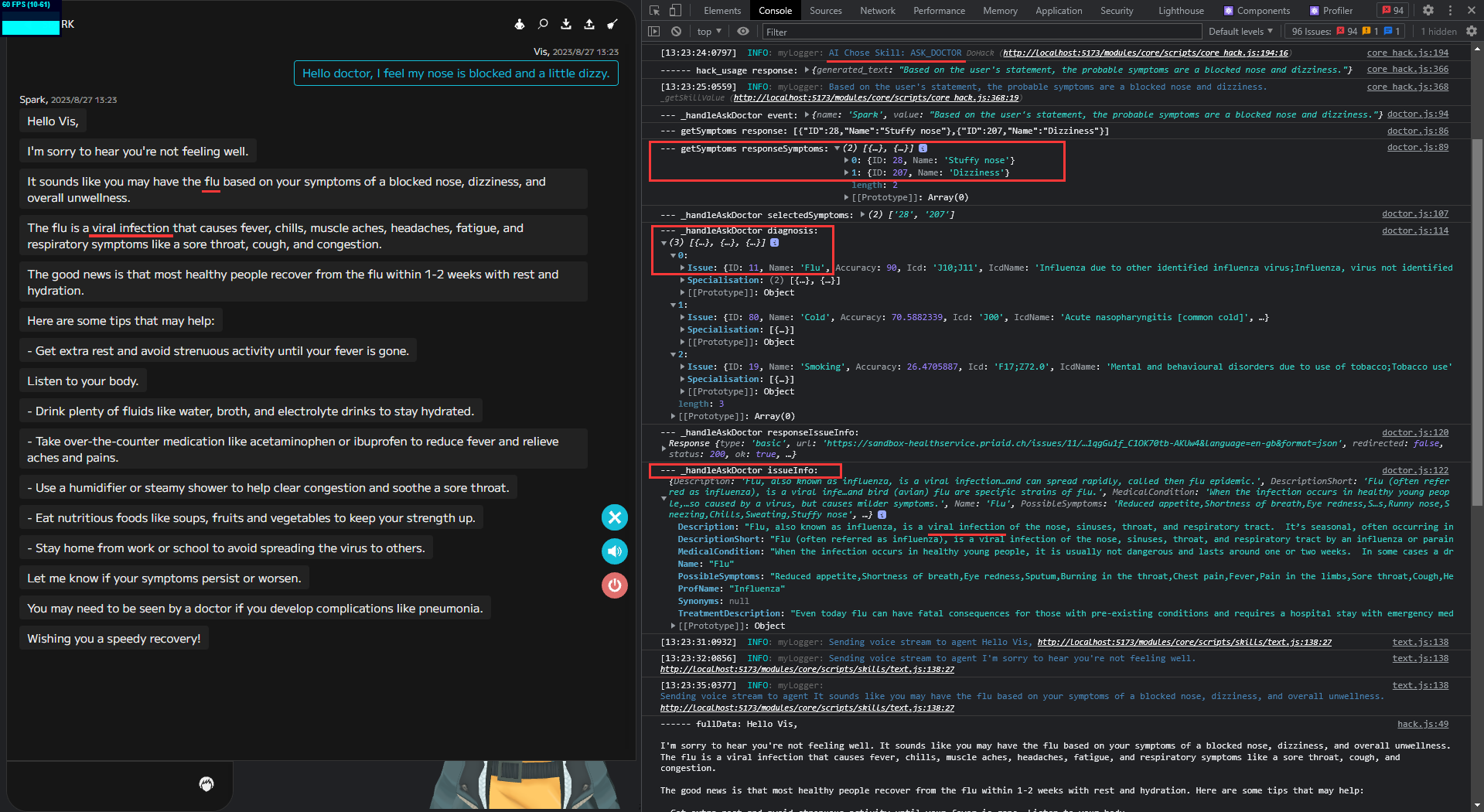This screenshot has width=1484, height=812.
Task: Click the broom clear icon in the chat toolbar
Action: [x=612, y=24]
